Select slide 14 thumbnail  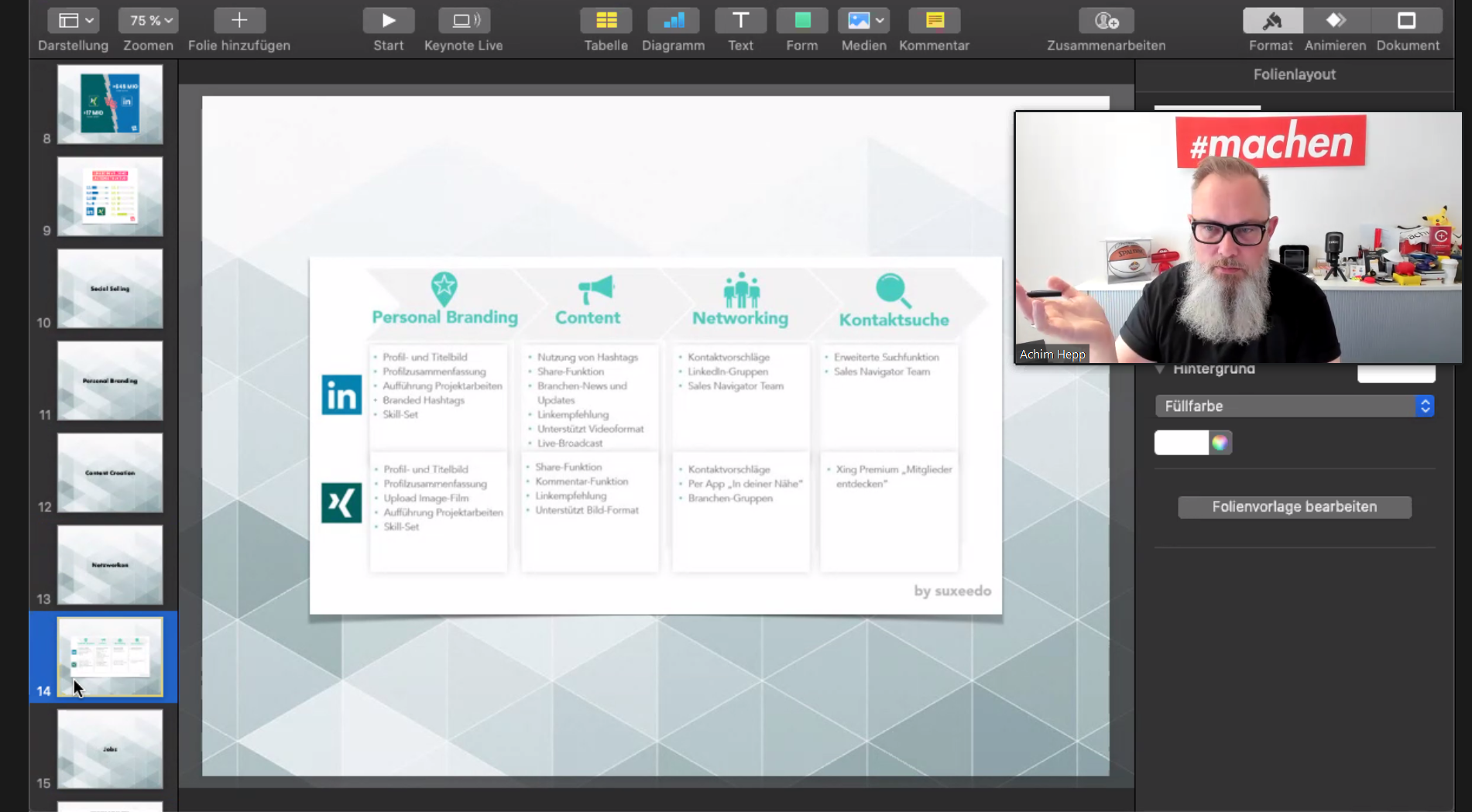point(110,656)
